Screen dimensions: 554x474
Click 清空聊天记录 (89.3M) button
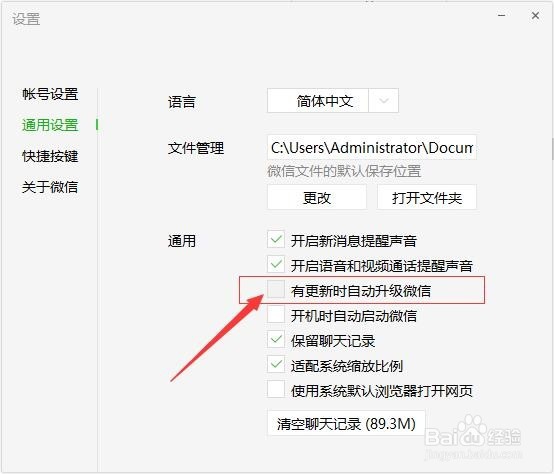coord(346,423)
